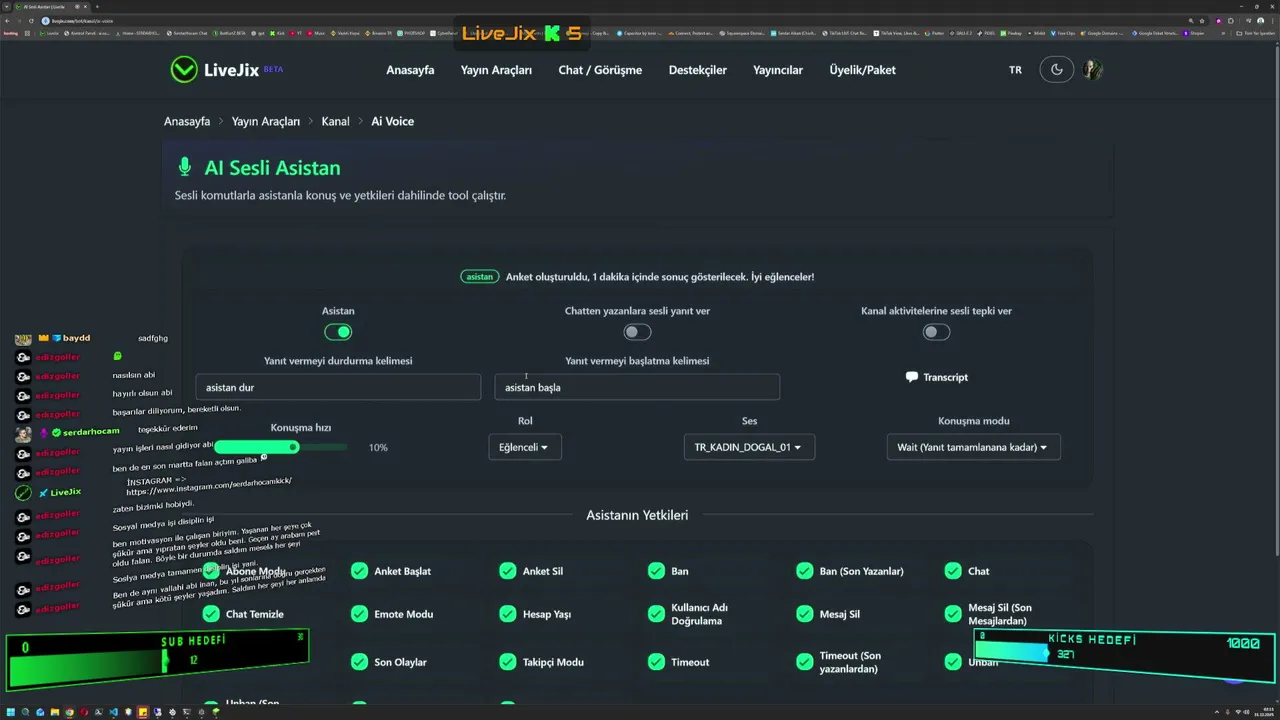The width and height of the screenshot is (1280, 720).
Task: Uncheck the Anket Sil permission
Action: pyautogui.click(x=508, y=571)
